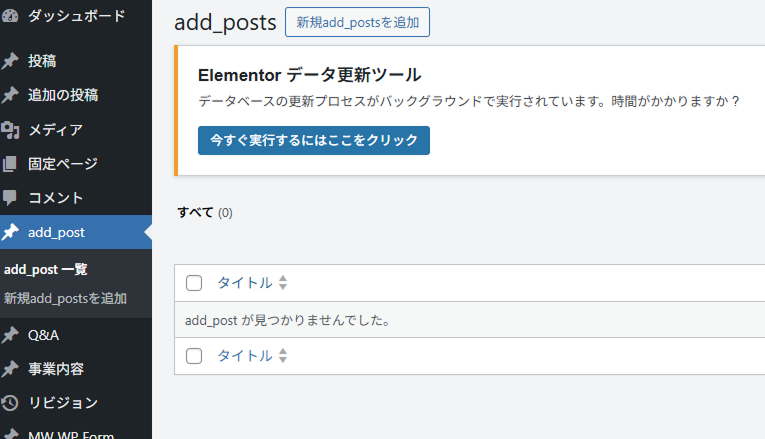
Task: Click the pin icon beside 事業内容
Action: [x=10, y=369]
